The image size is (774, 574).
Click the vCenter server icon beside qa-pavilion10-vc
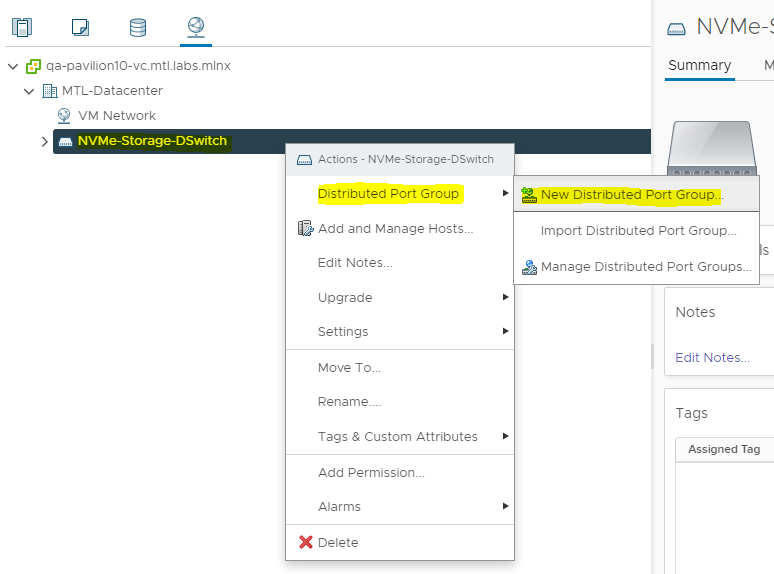pos(34,66)
